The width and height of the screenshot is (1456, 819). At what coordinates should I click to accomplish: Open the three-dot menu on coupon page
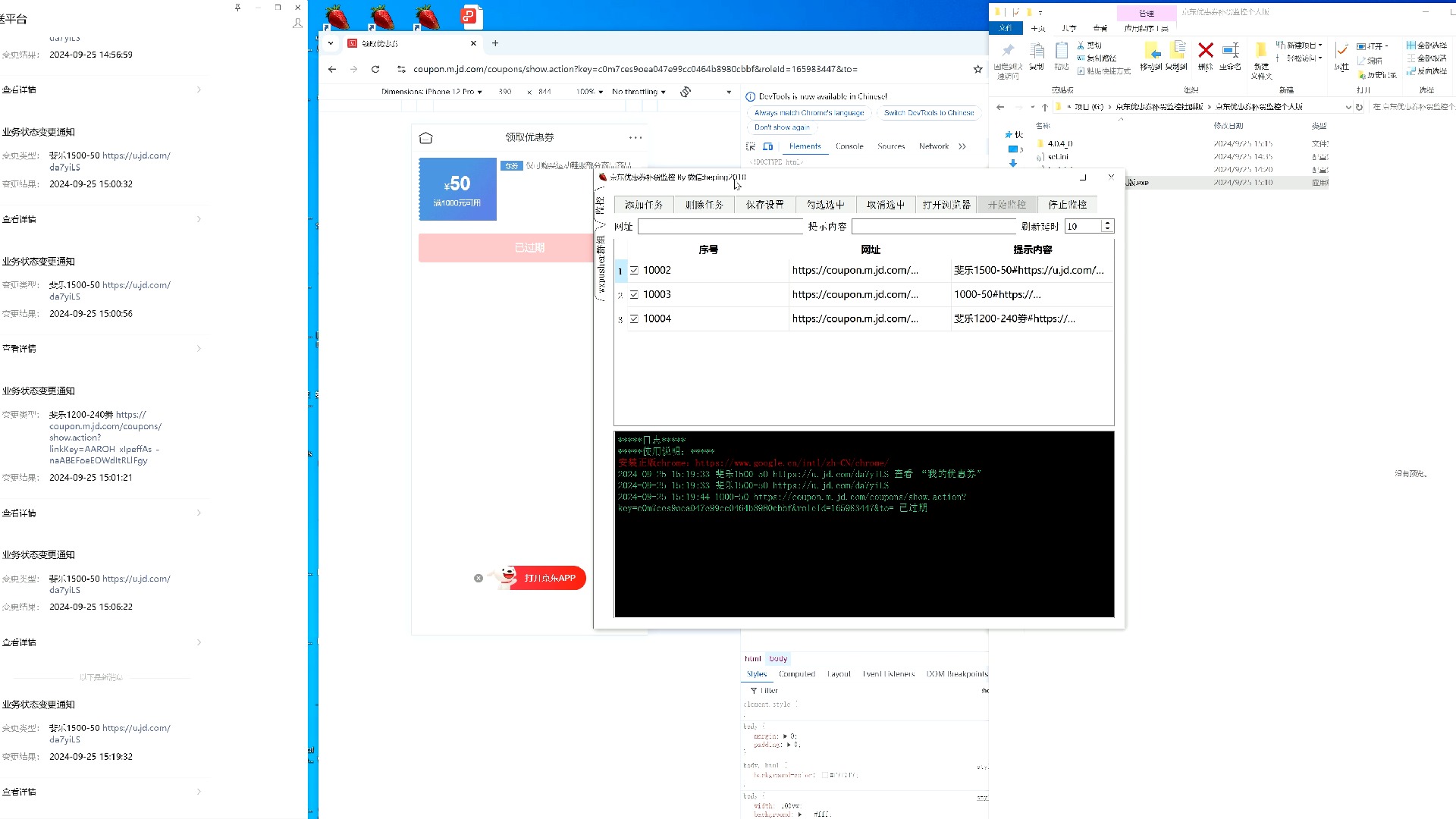point(635,137)
